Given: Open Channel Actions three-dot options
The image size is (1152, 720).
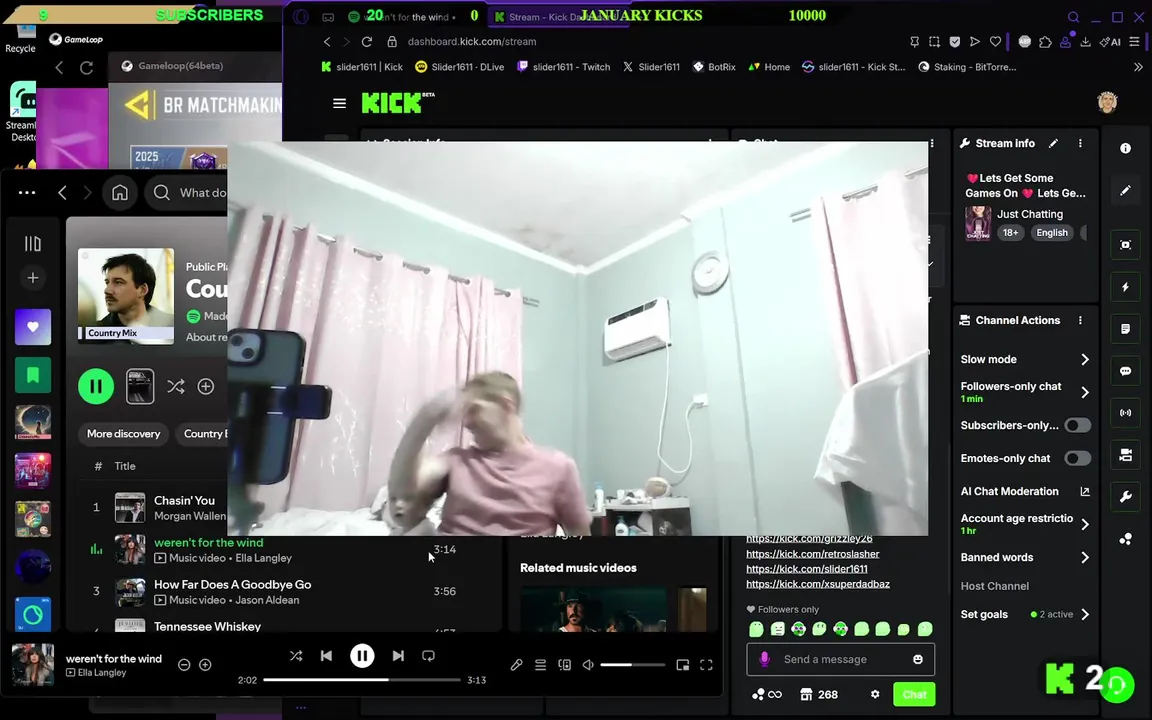Looking at the screenshot, I should (1080, 320).
